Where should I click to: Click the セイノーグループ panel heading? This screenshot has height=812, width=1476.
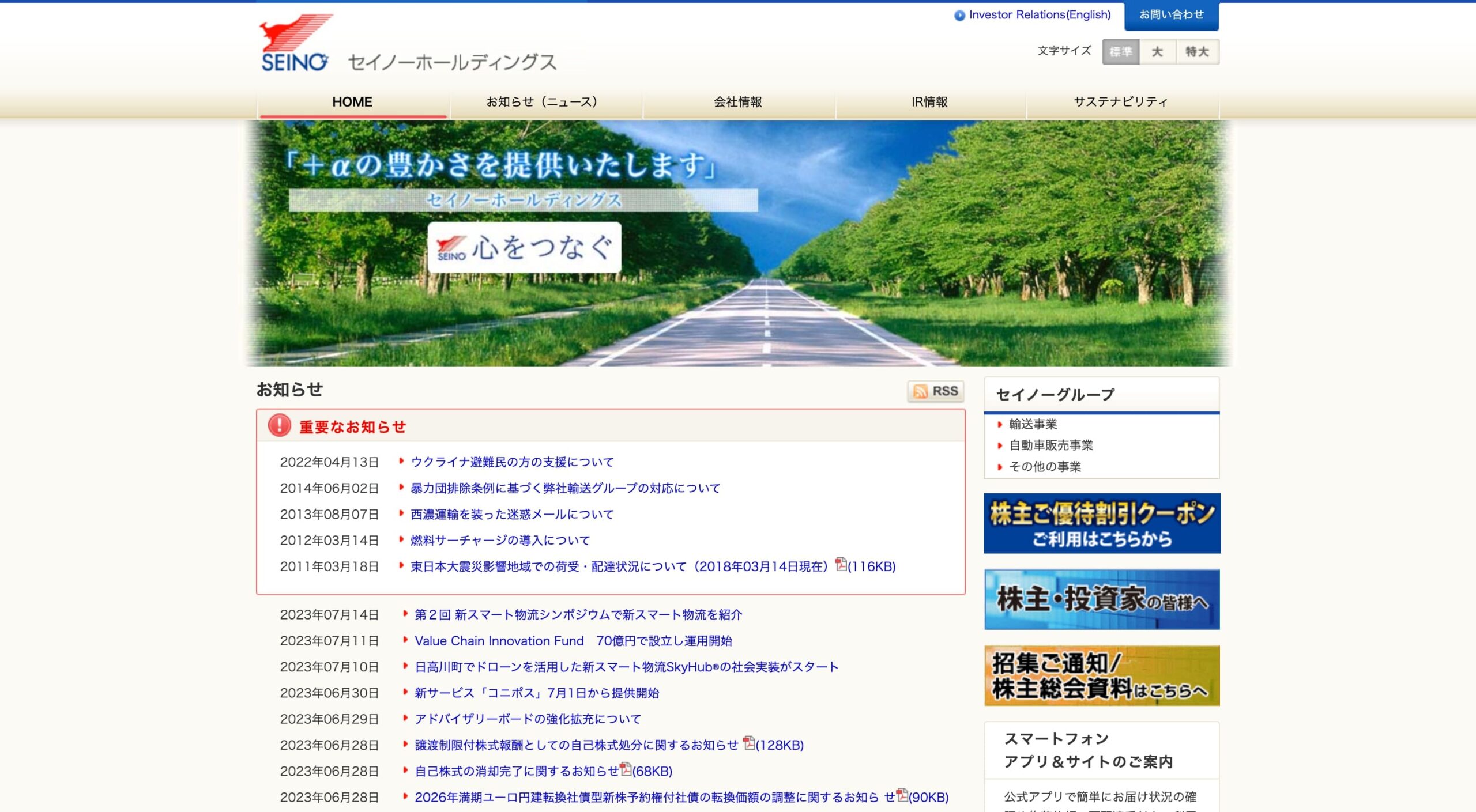(1055, 395)
